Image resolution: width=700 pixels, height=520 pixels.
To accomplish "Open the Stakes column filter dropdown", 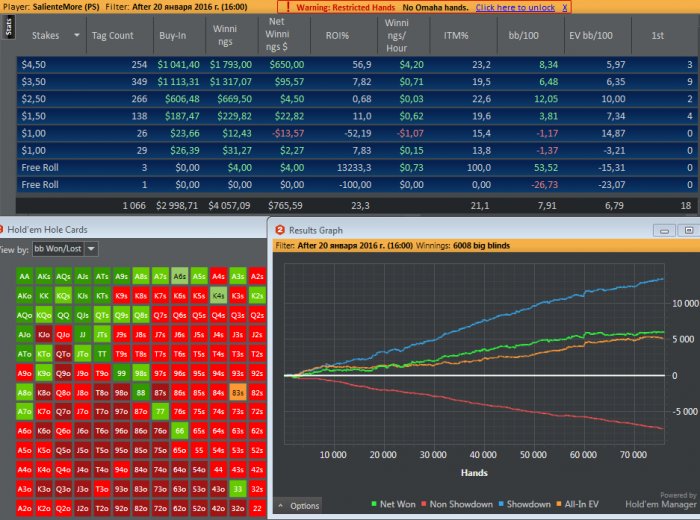I will (x=76, y=35).
